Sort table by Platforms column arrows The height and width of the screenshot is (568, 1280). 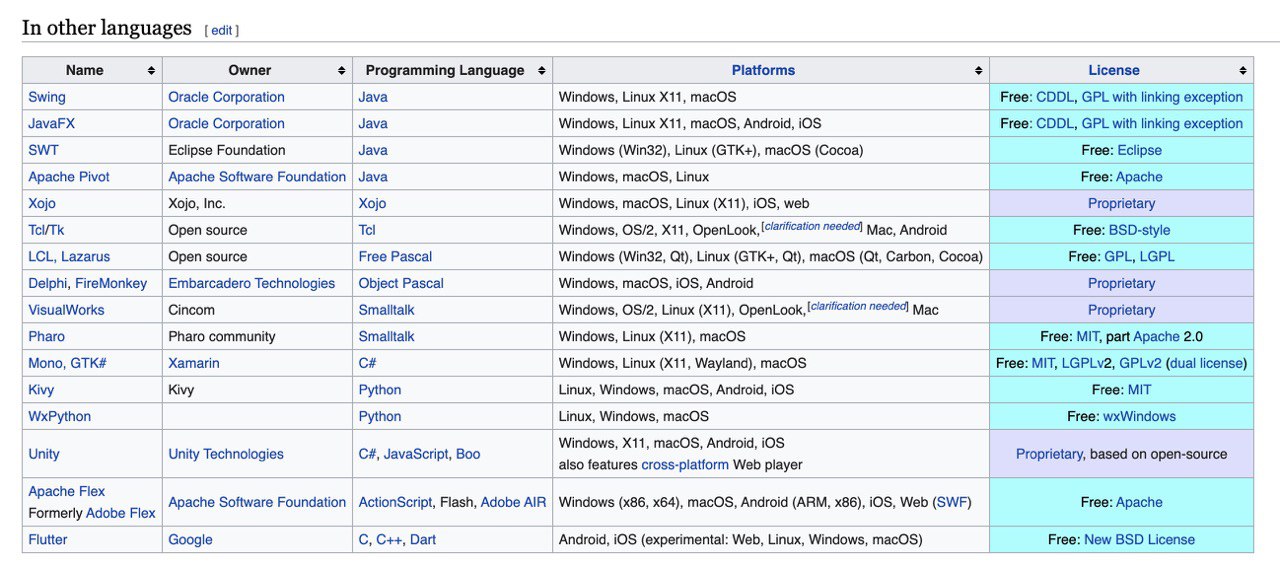click(978, 71)
